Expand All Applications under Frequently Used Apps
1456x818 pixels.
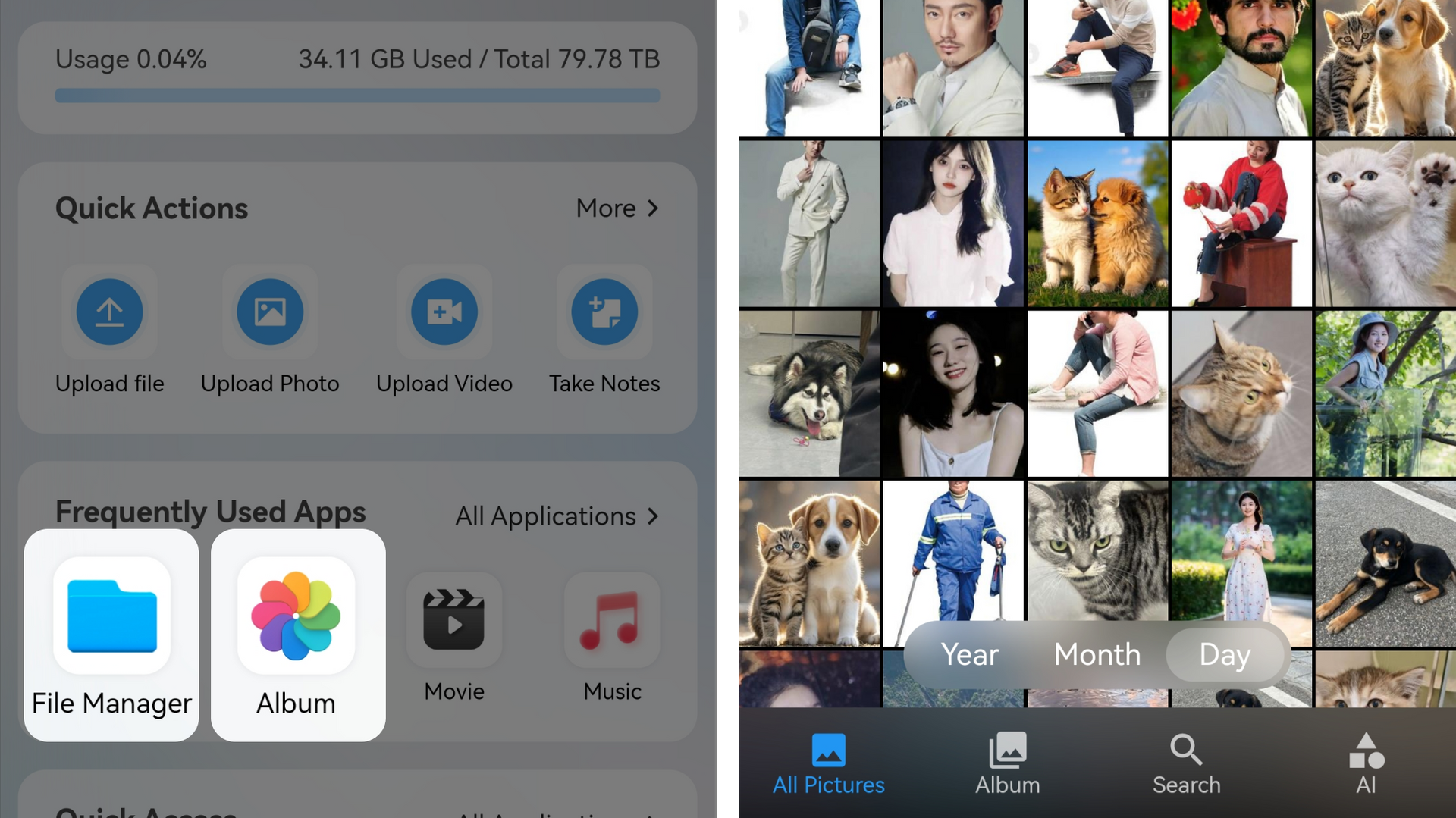tap(557, 516)
